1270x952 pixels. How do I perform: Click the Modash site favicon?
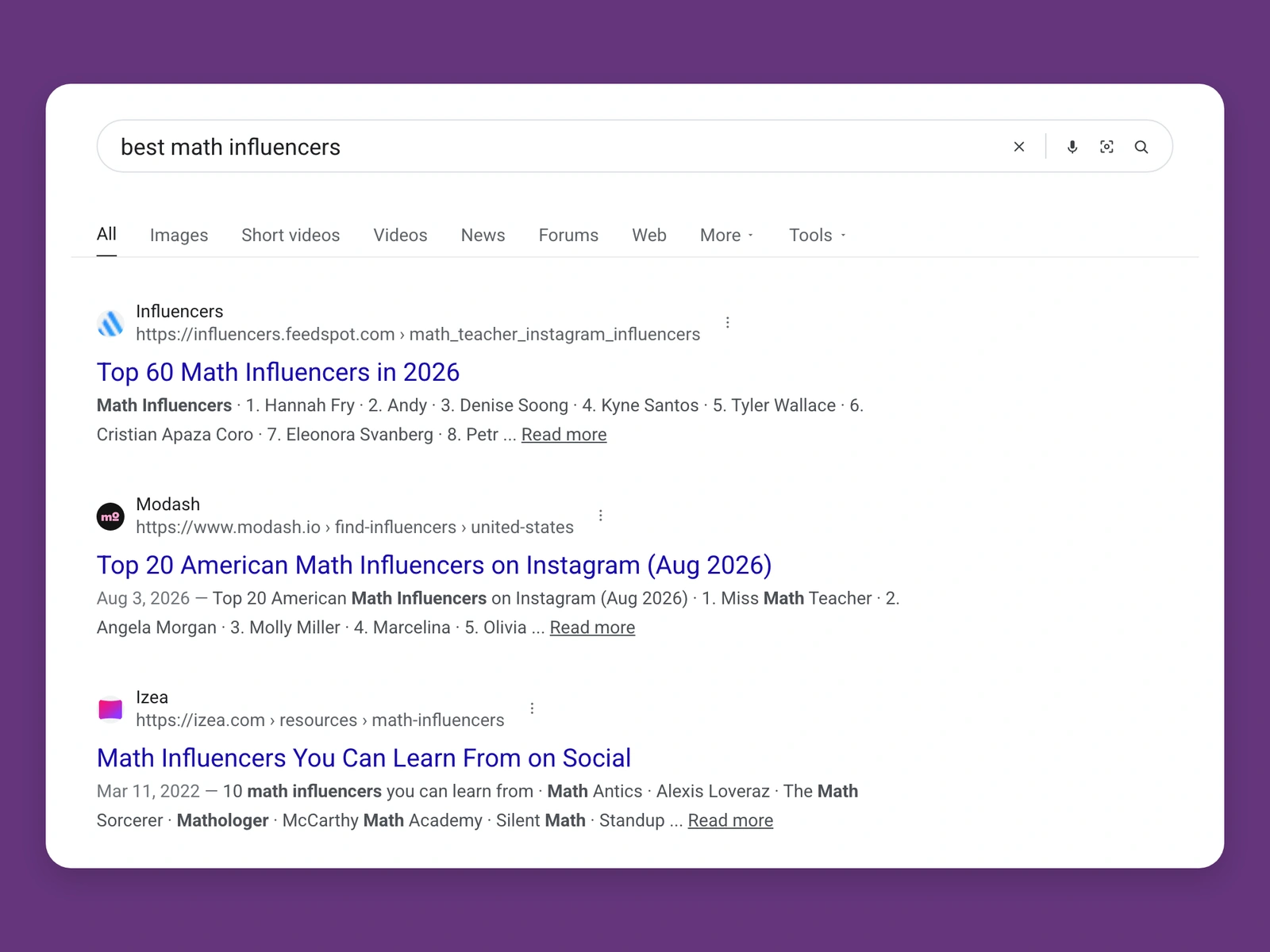pyautogui.click(x=110, y=516)
